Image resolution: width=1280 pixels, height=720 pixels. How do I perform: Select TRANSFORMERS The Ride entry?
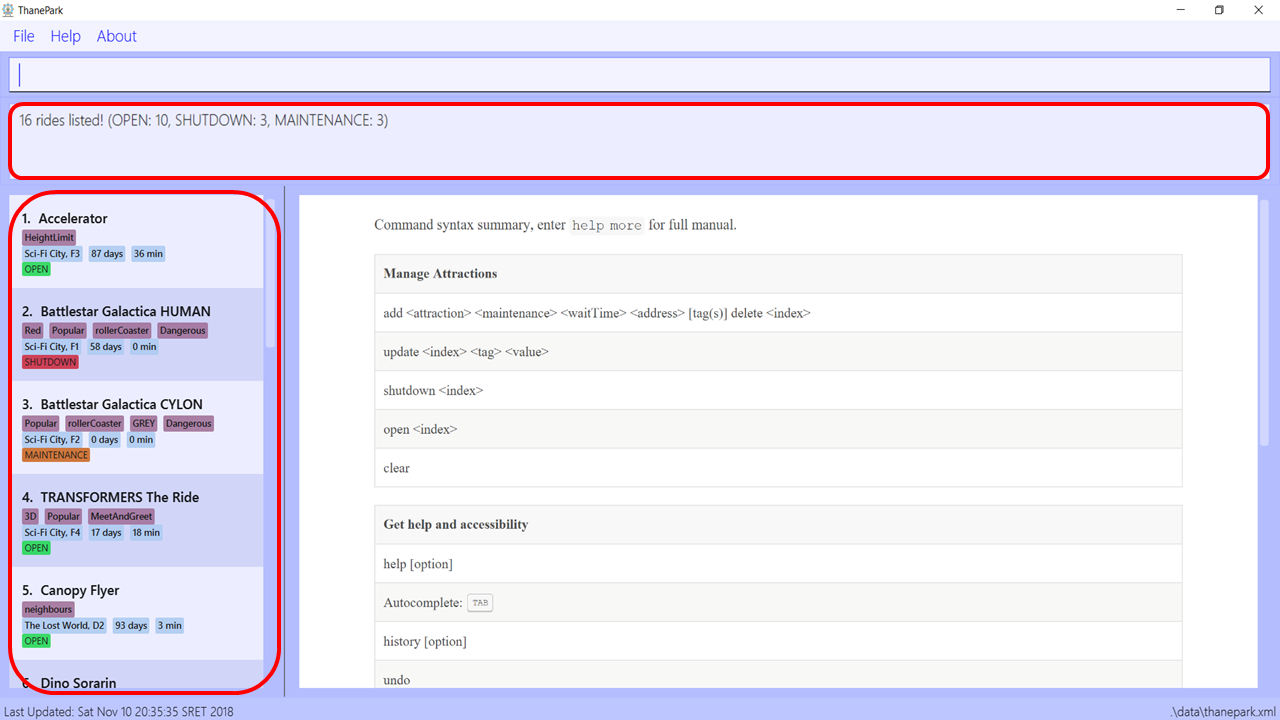pos(137,521)
